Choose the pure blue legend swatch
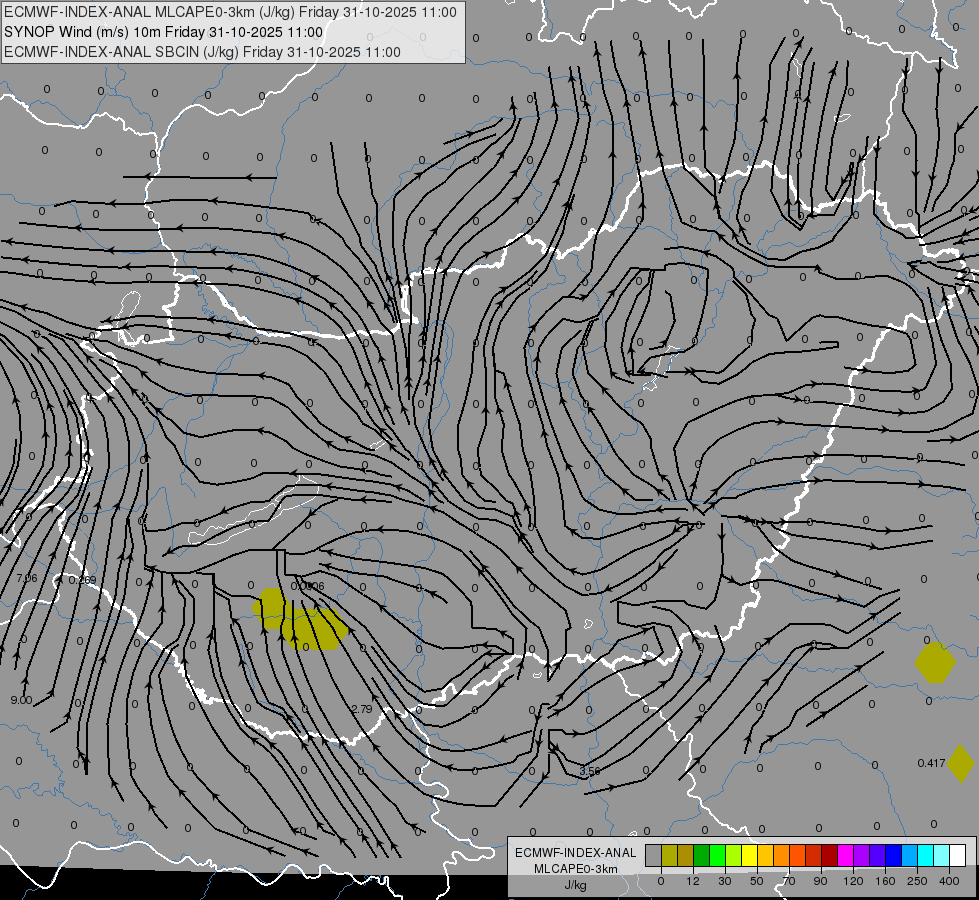Image resolution: width=979 pixels, height=900 pixels. [x=894, y=856]
